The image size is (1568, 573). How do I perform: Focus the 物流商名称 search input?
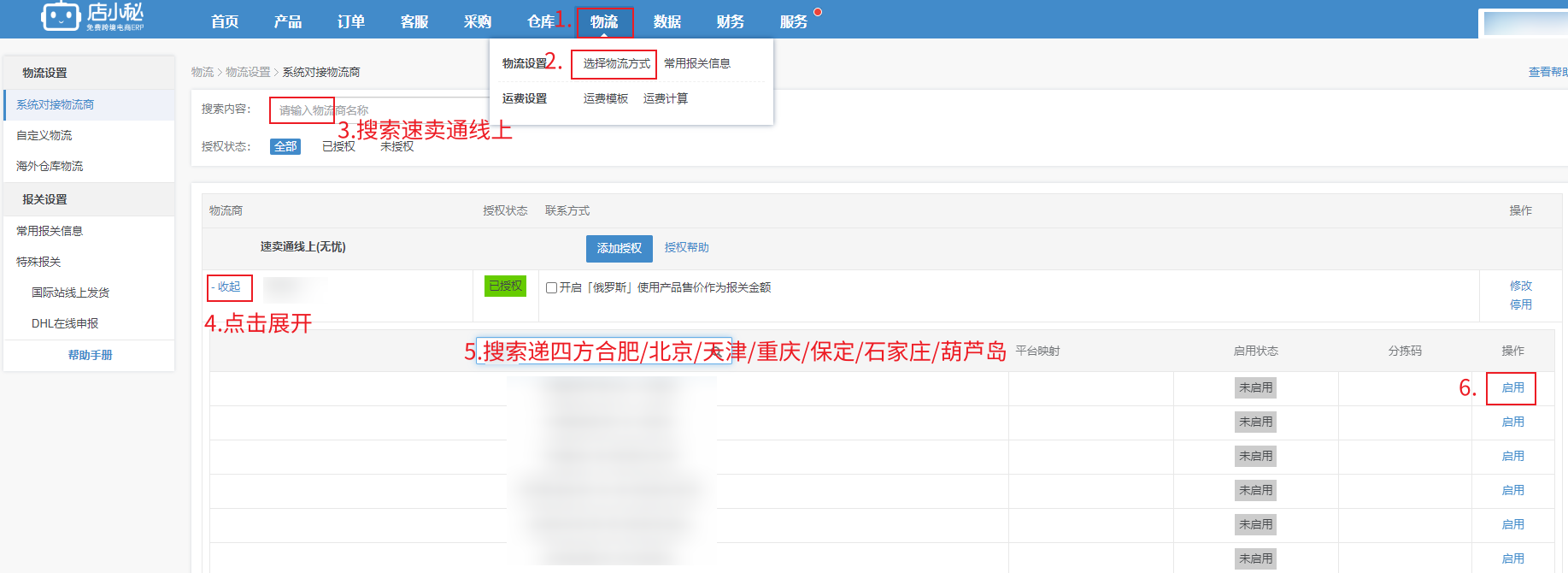click(x=380, y=110)
